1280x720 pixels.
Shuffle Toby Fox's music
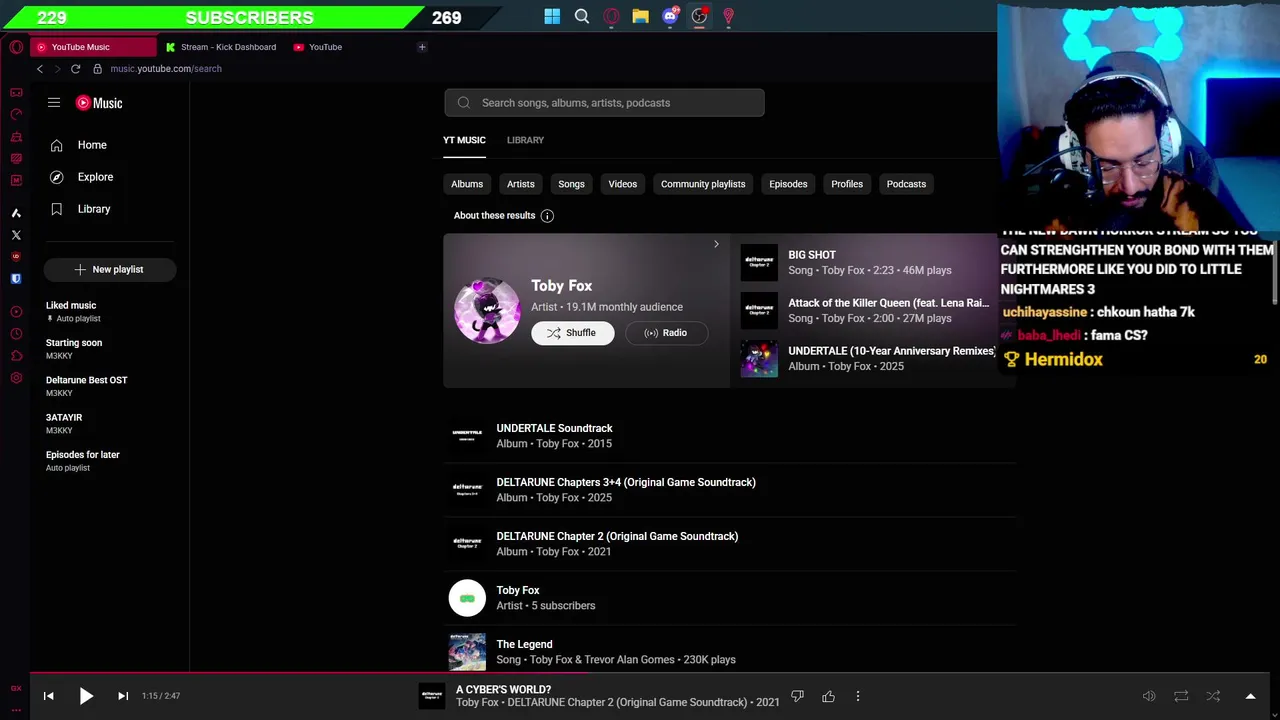[x=573, y=333]
